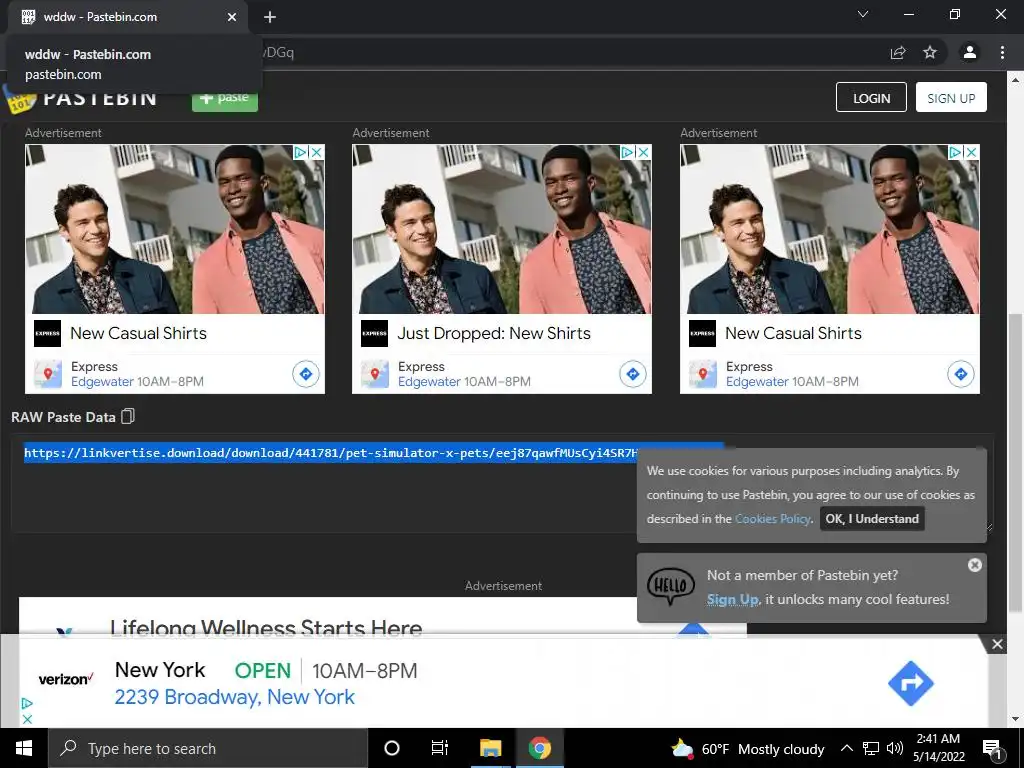Image resolution: width=1024 pixels, height=768 pixels.
Task: Click 2239 Broadway, New York address link
Action: (234, 697)
